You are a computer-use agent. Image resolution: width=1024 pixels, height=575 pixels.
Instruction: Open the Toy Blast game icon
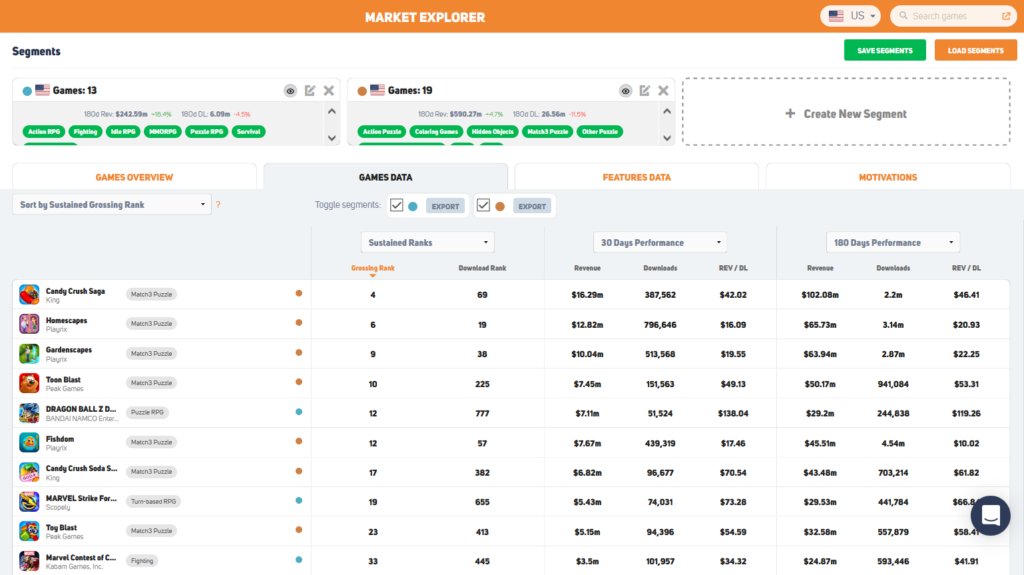pyautogui.click(x=29, y=531)
